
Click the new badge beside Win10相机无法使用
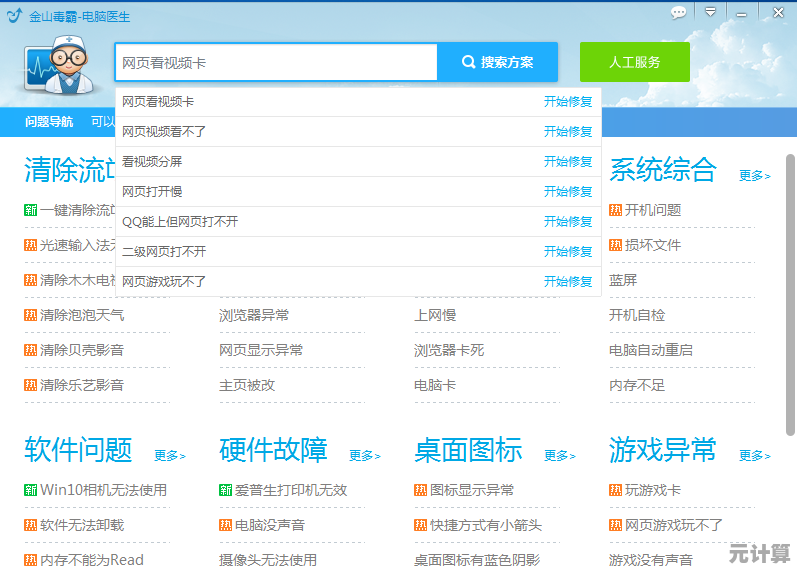tap(31, 490)
